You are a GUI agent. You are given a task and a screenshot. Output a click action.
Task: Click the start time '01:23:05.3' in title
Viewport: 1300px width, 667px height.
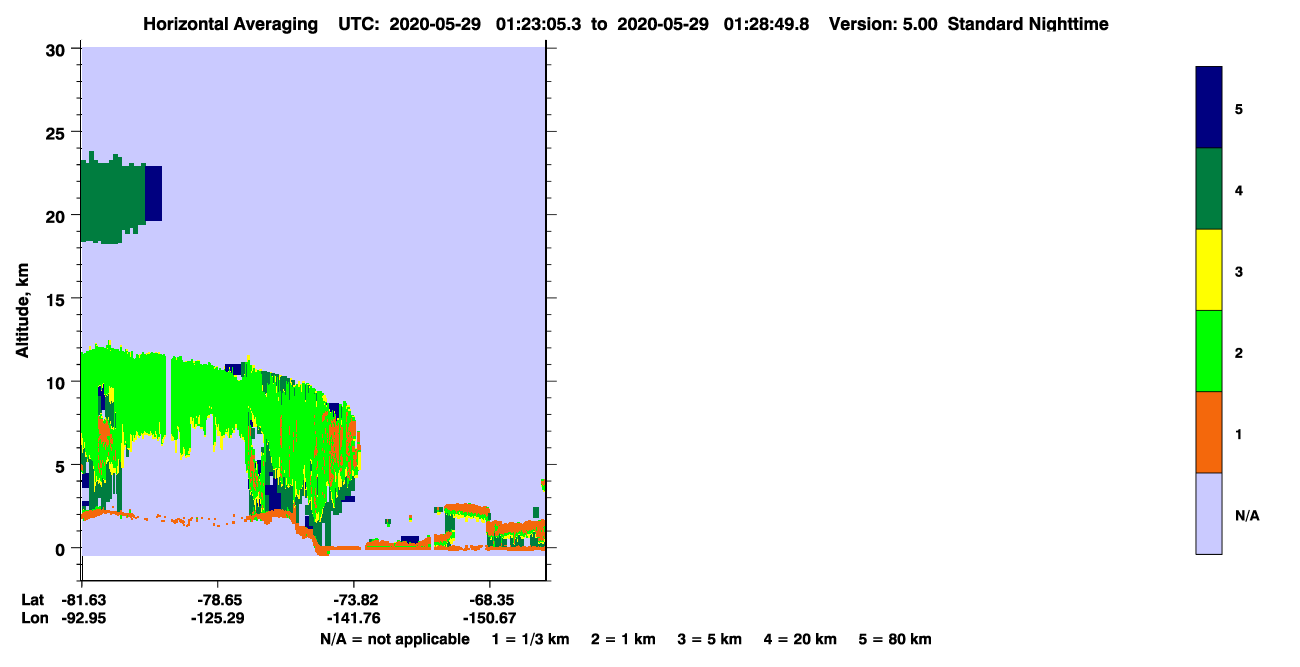[x=539, y=24]
